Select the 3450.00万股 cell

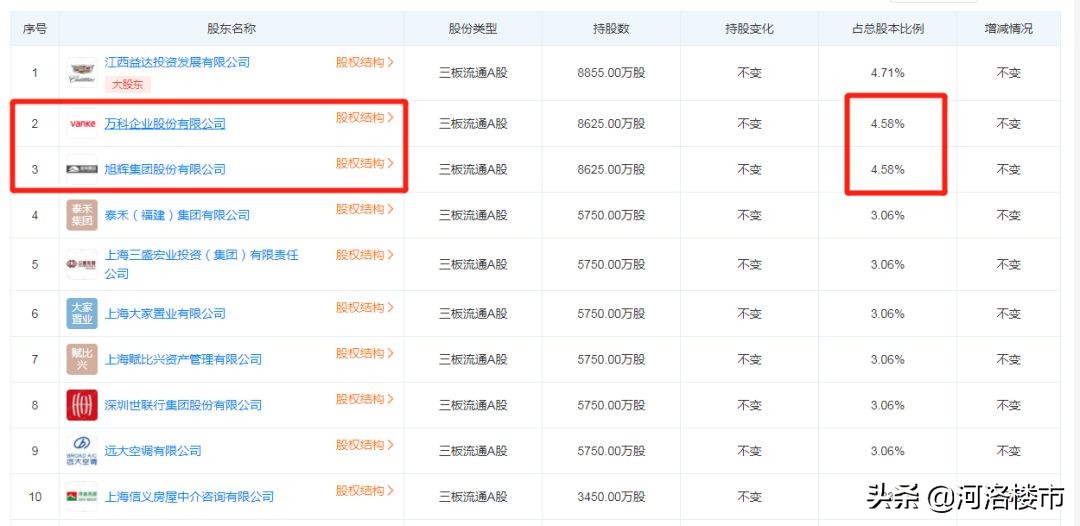(x=611, y=496)
